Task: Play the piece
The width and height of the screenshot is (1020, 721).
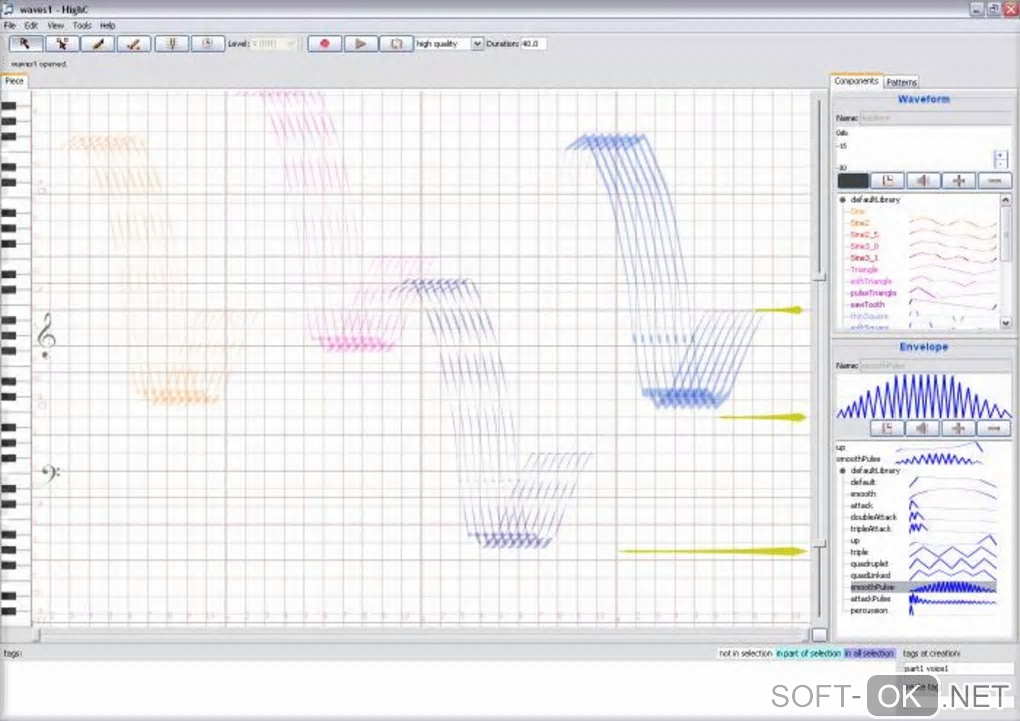Action: tap(360, 44)
